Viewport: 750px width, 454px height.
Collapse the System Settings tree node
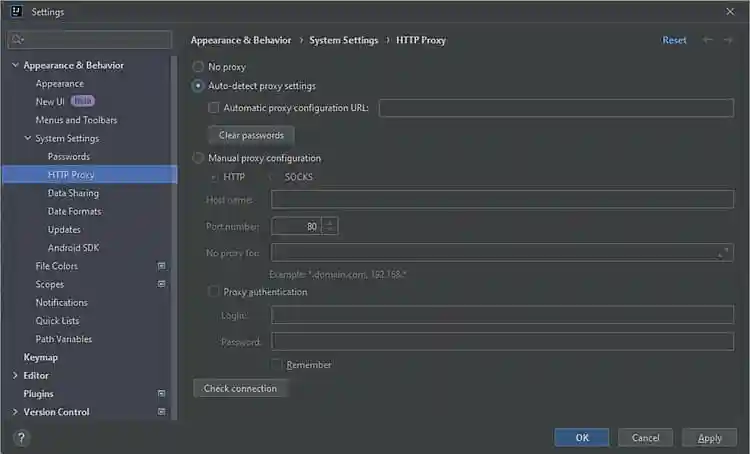(28, 138)
